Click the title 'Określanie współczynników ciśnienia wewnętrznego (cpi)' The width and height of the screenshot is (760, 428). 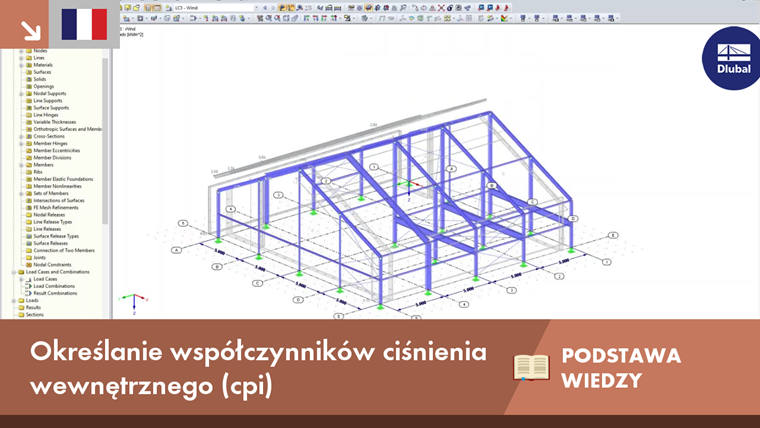click(x=258, y=368)
